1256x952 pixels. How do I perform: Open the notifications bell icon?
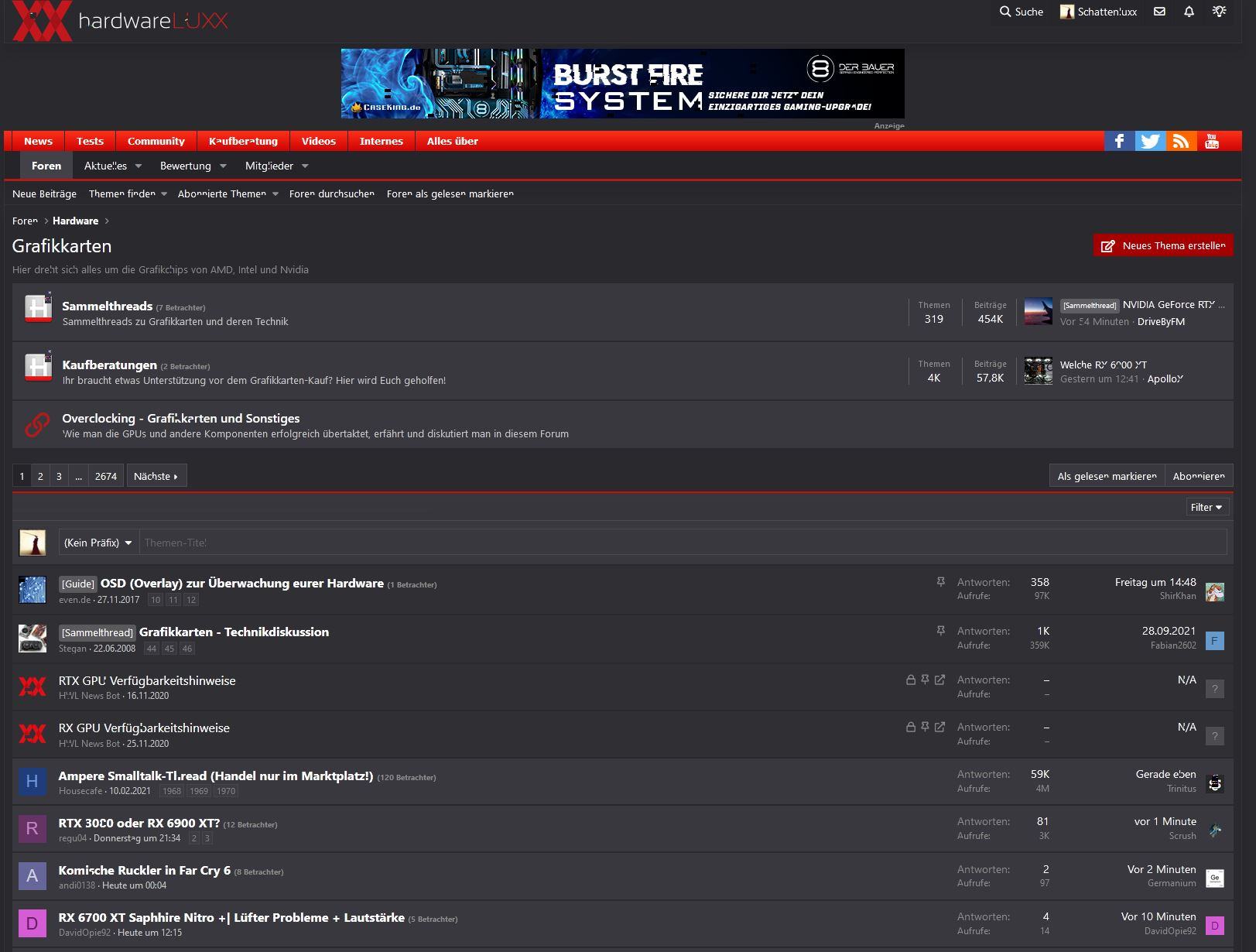pos(1189,12)
